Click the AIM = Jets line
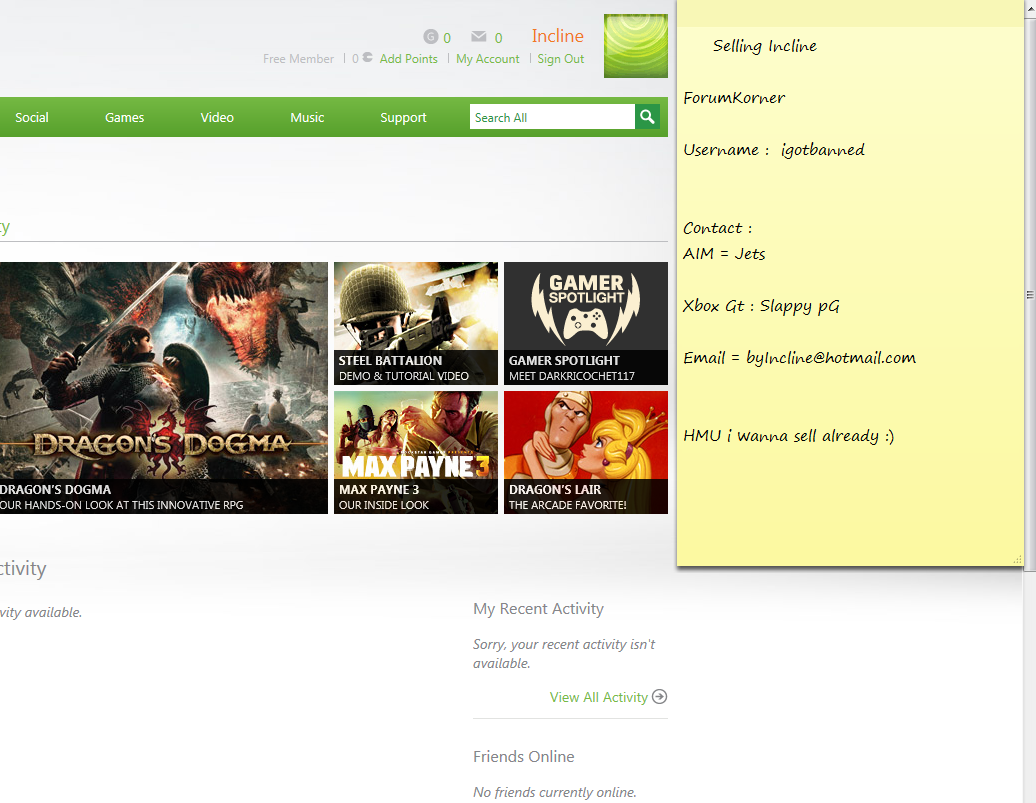The width and height of the screenshot is (1036, 803). (724, 254)
